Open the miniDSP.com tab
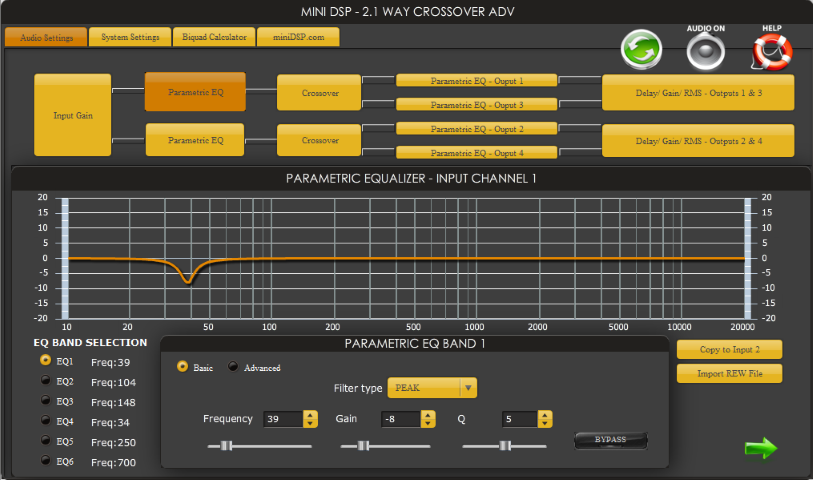 point(299,37)
